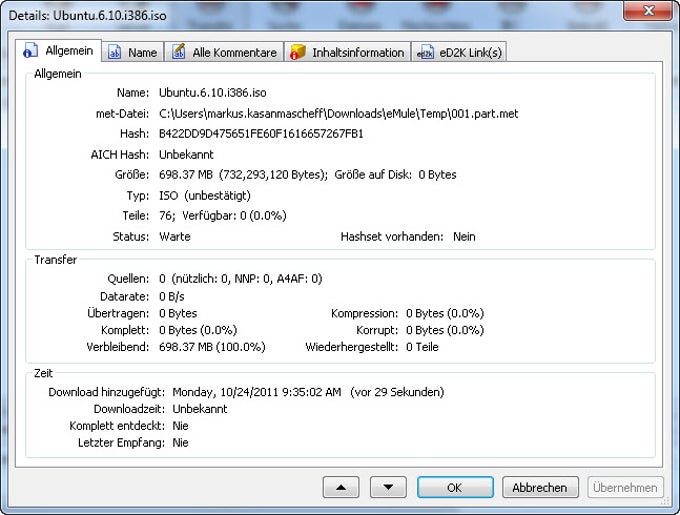
Task: Close the Details dialog window
Action: (648, 10)
